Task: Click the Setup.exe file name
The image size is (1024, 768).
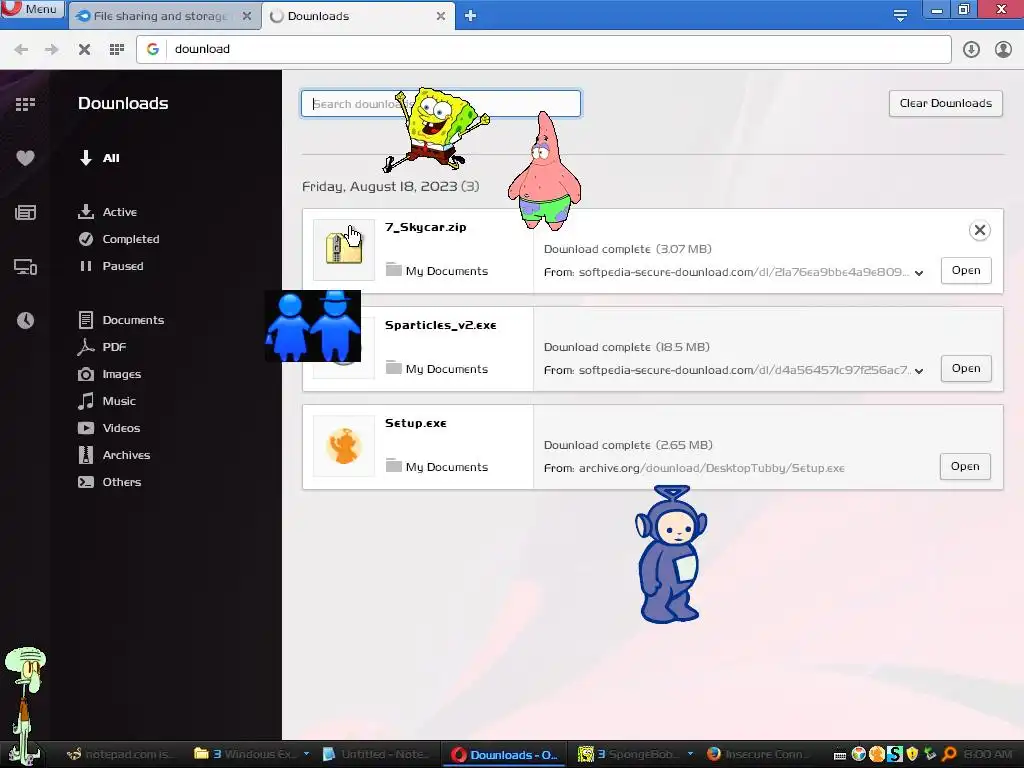Action: pyautogui.click(x=416, y=423)
